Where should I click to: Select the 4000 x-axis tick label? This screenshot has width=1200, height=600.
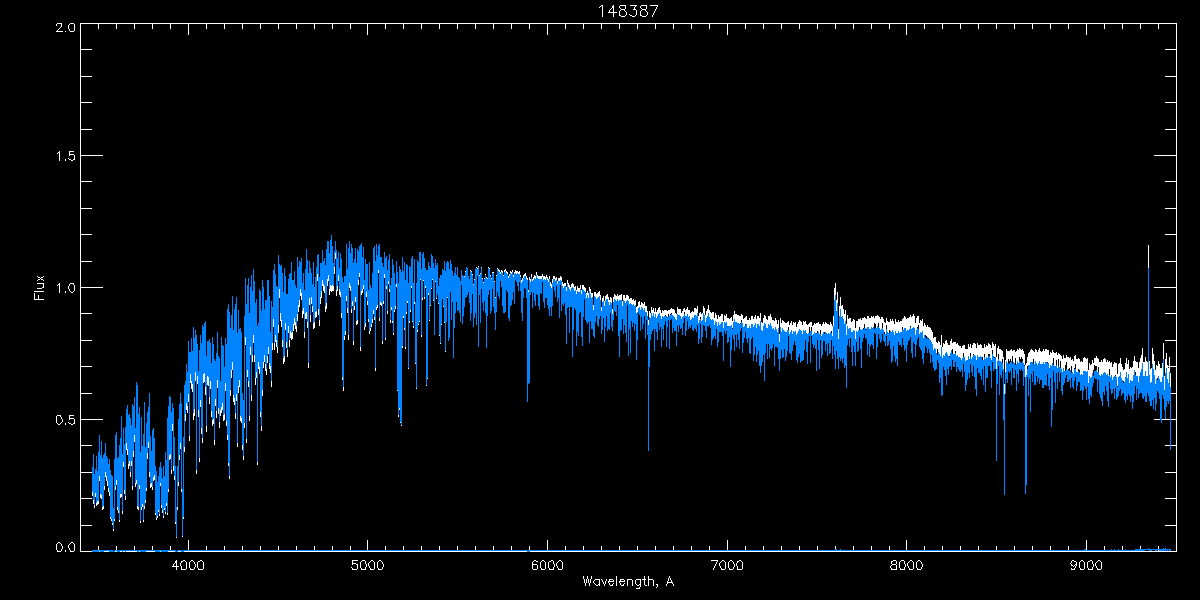(x=188, y=564)
